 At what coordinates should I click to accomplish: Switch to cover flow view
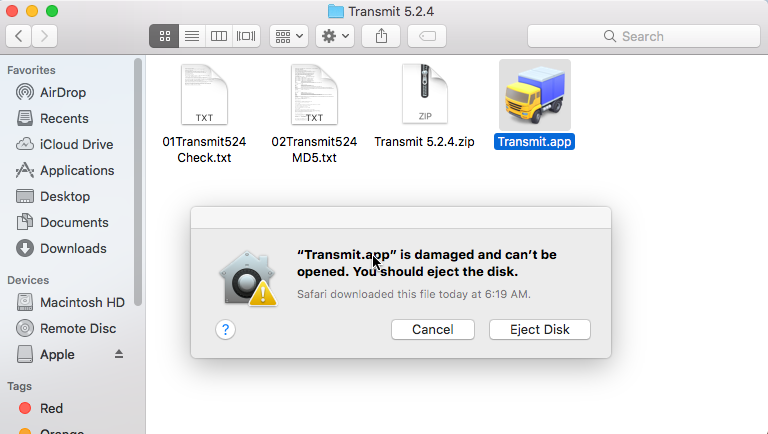click(245, 36)
